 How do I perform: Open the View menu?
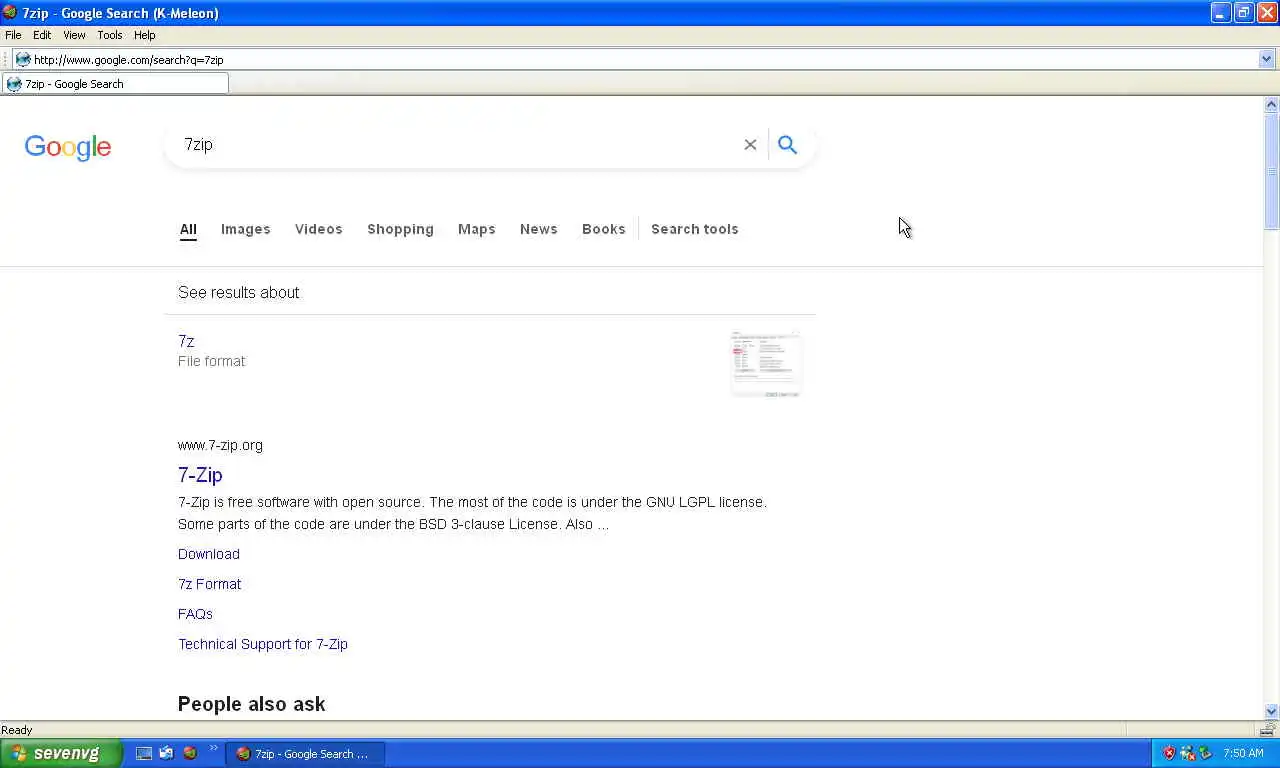click(74, 35)
